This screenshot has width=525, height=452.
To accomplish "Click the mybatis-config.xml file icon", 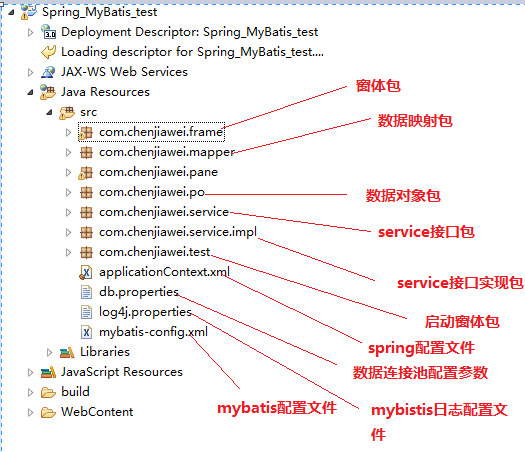I will pos(86,332).
